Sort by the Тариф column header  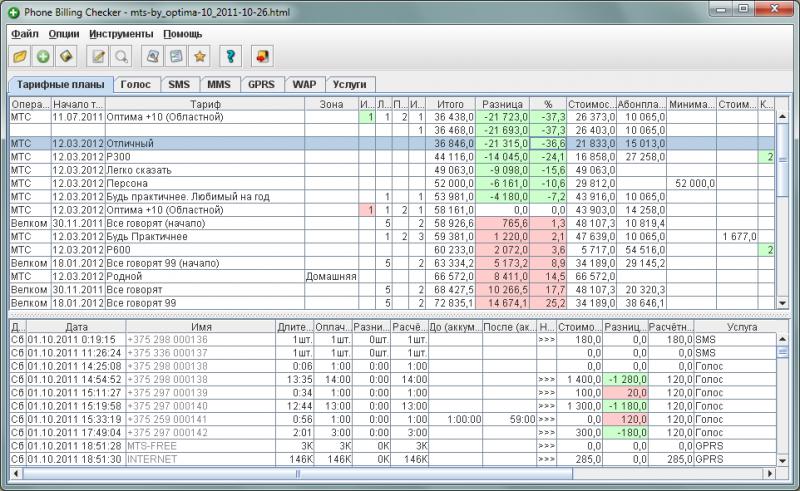pos(205,104)
